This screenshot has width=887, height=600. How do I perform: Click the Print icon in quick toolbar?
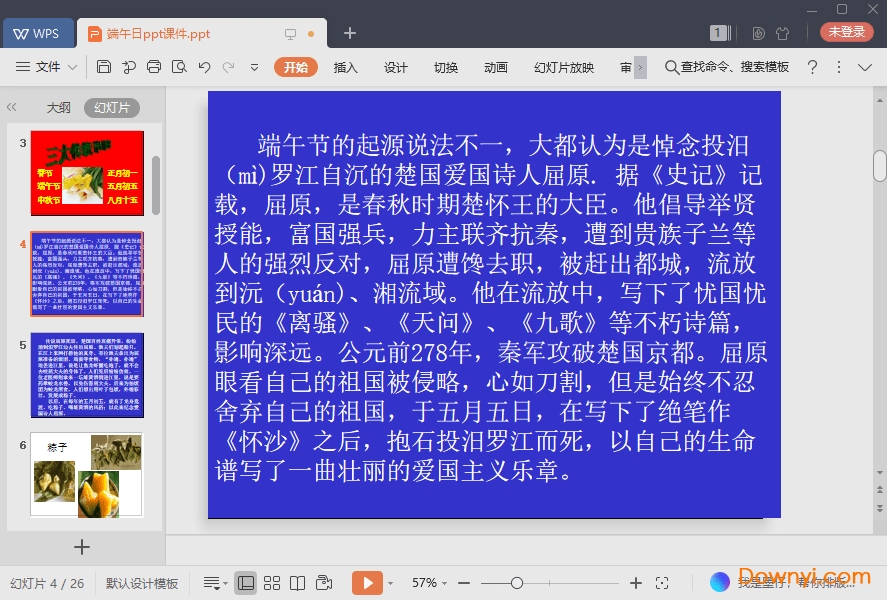154,67
